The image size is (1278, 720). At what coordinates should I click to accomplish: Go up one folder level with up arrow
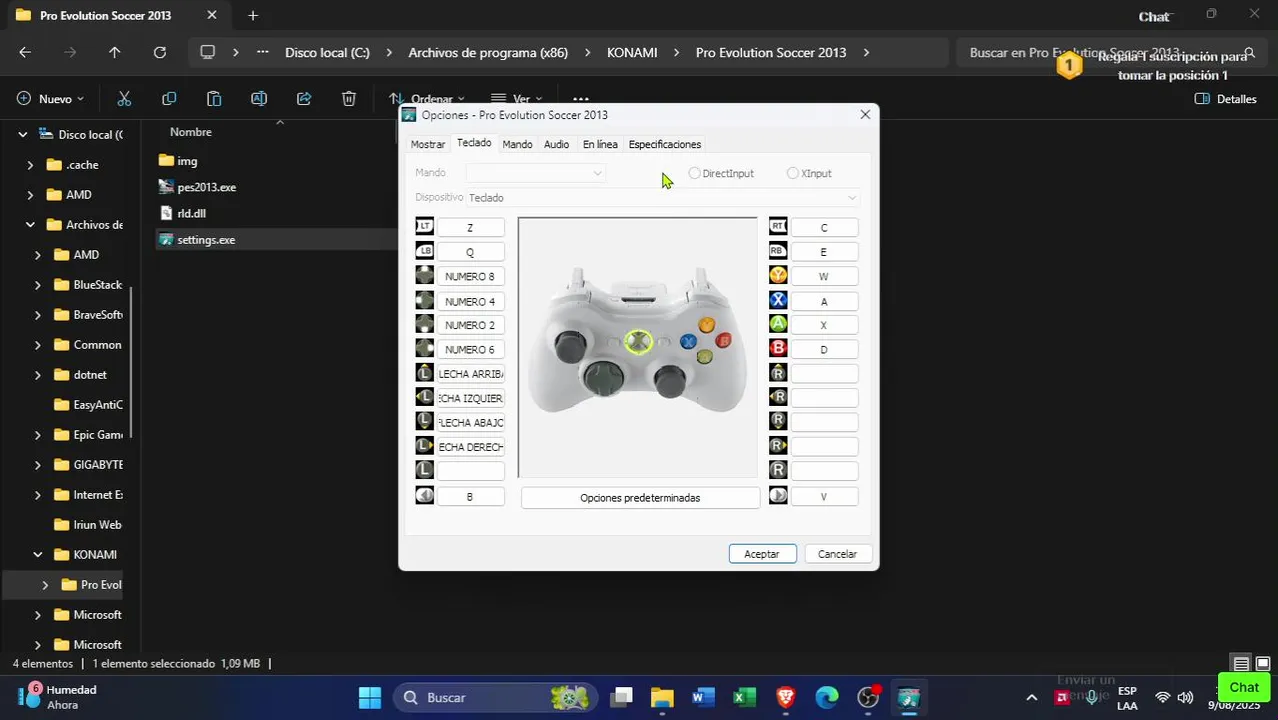click(115, 53)
